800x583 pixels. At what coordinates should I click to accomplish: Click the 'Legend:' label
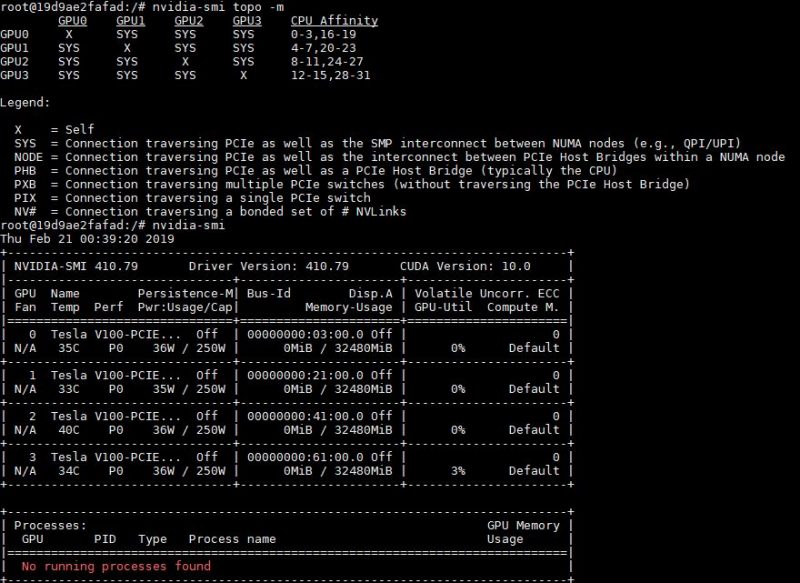pos(25,103)
